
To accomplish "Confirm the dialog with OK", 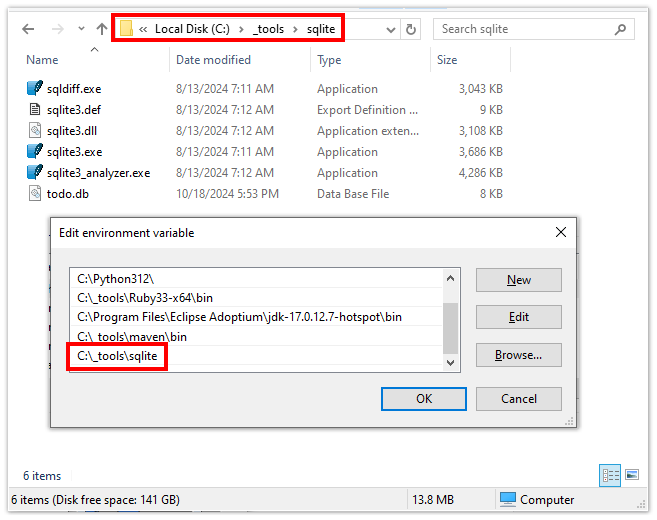I will click(x=424, y=398).
